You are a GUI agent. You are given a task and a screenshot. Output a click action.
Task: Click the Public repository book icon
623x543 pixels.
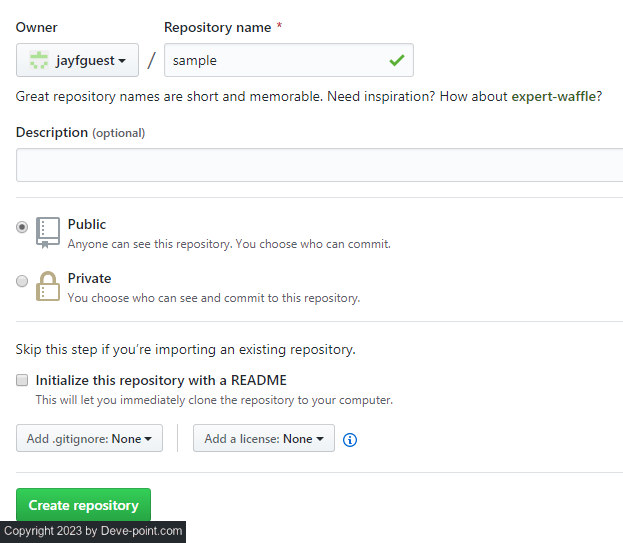pyautogui.click(x=48, y=231)
